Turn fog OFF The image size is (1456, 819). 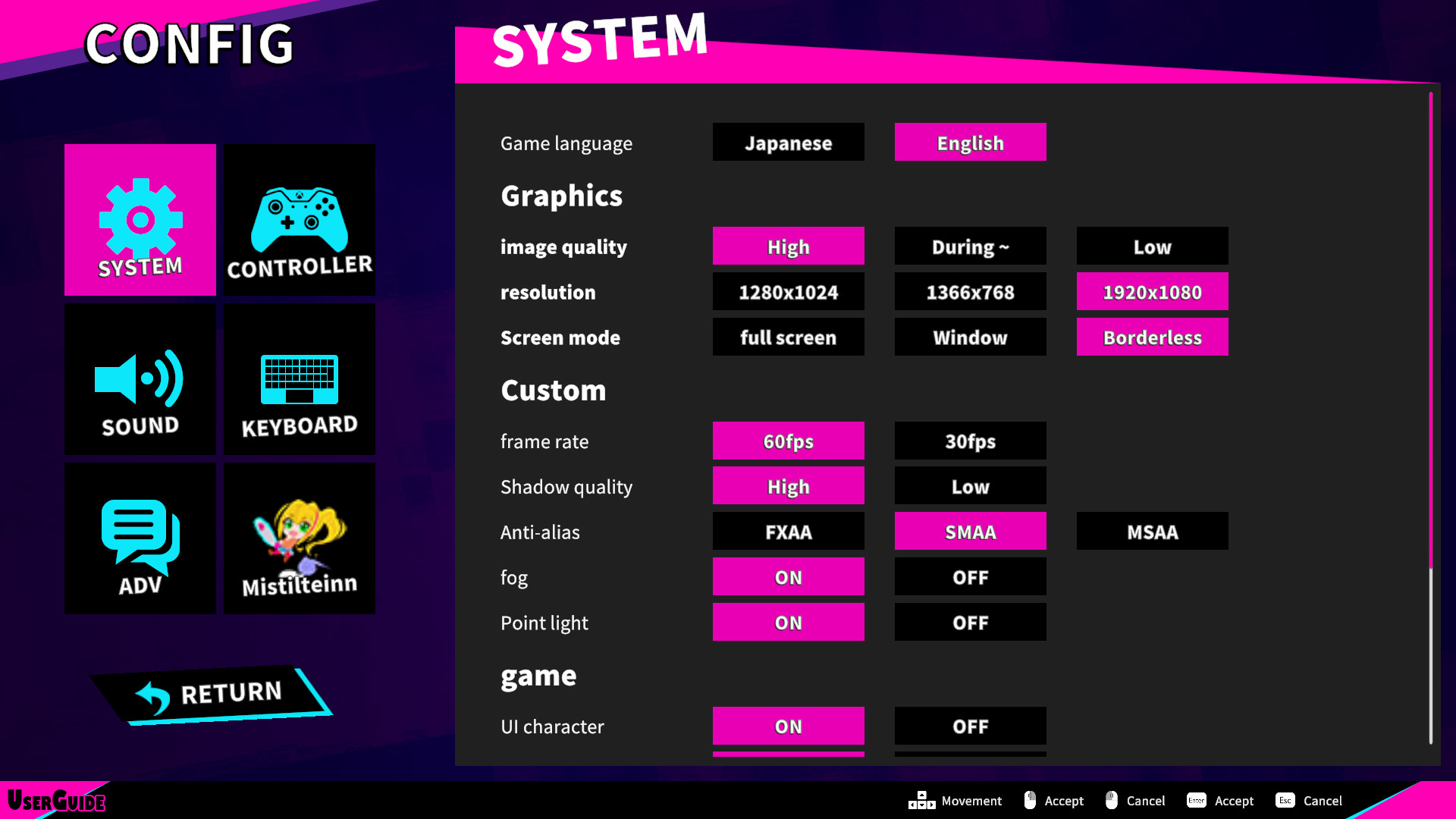[971, 577]
